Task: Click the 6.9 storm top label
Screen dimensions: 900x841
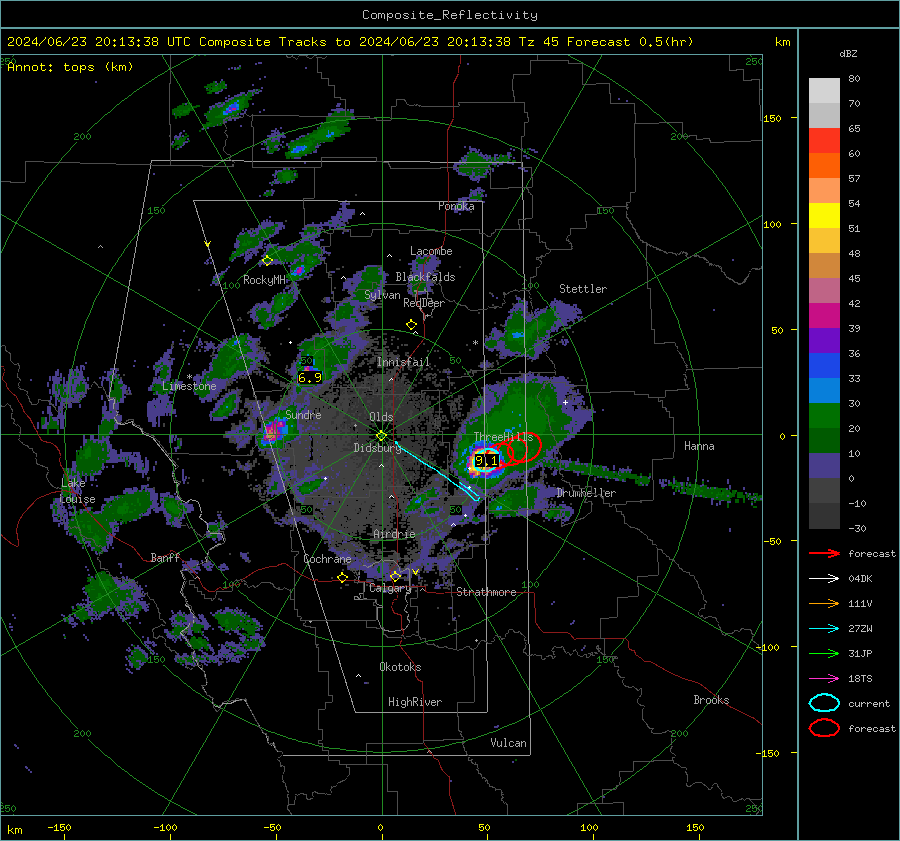Action: pyautogui.click(x=309, y=378)
